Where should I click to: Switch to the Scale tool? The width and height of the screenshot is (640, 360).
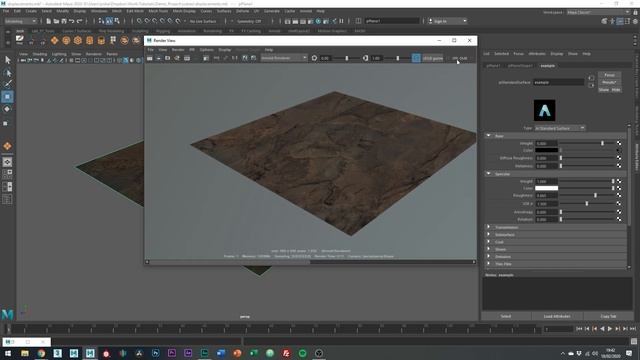pyautogui.click(x=6, y=123)
